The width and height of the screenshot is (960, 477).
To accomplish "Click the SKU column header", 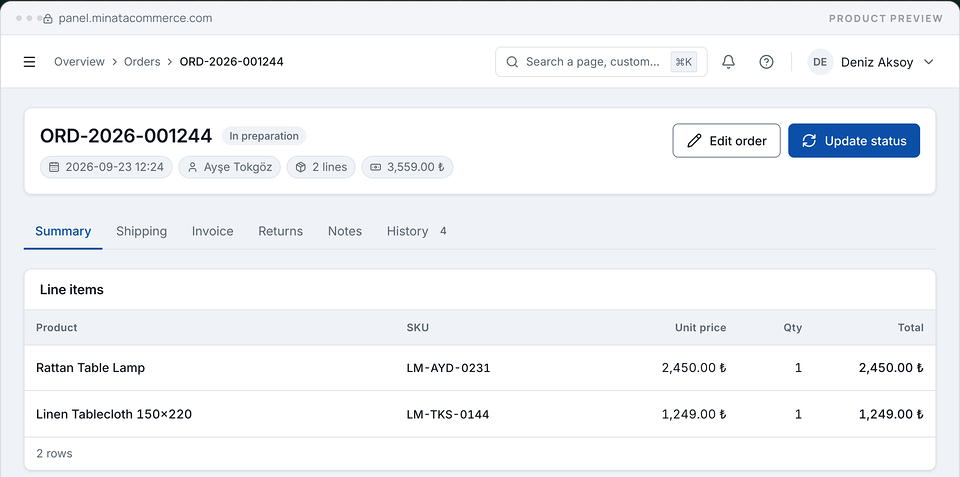I will click(x=418, y=328).
